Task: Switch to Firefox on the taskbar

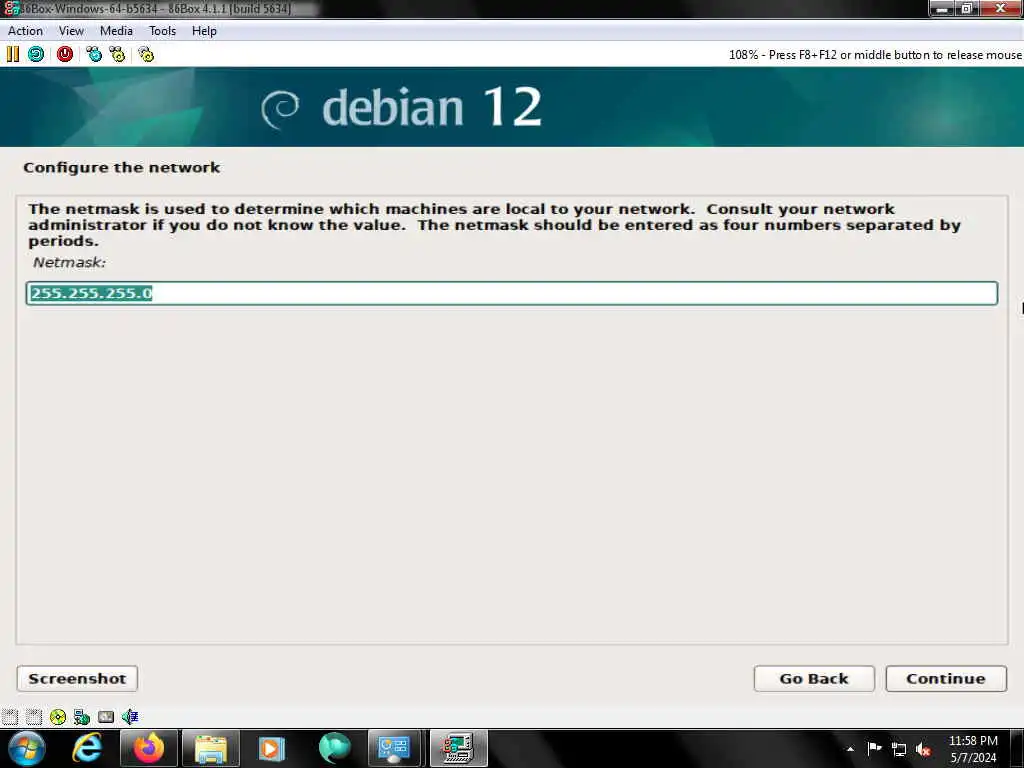Action: [x=149, y=748]
